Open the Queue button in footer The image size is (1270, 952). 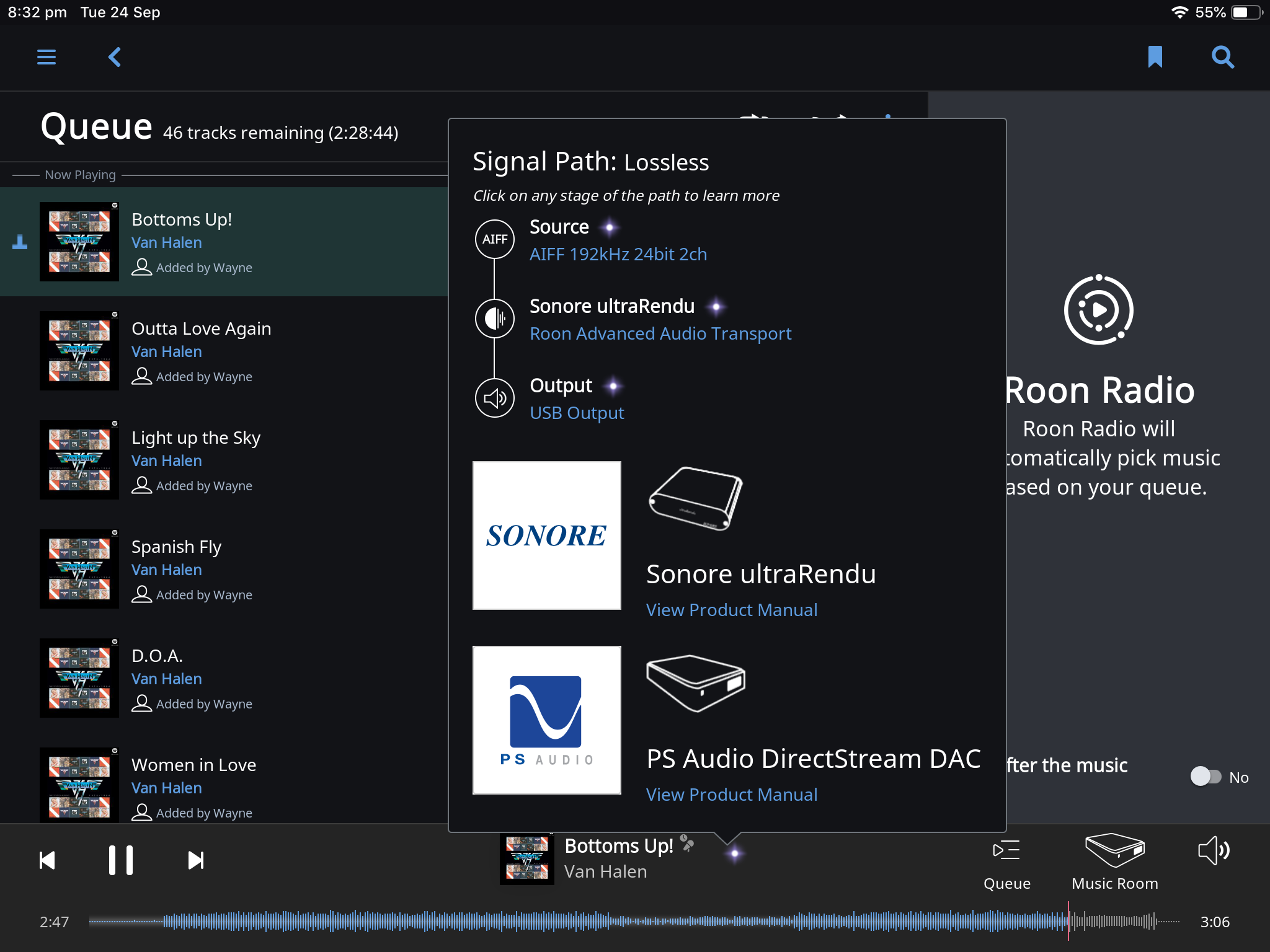pos(1006,865)
